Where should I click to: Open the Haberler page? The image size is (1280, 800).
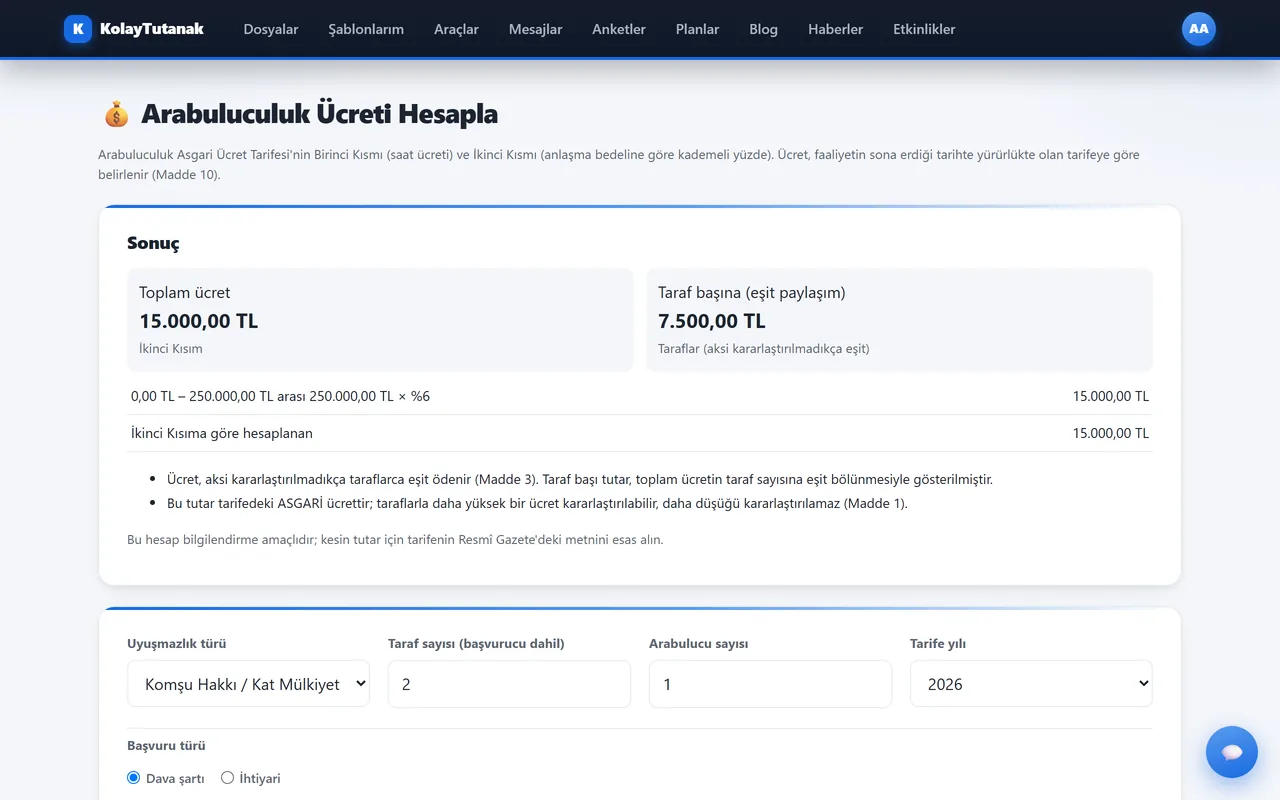(x=835, y=29)
